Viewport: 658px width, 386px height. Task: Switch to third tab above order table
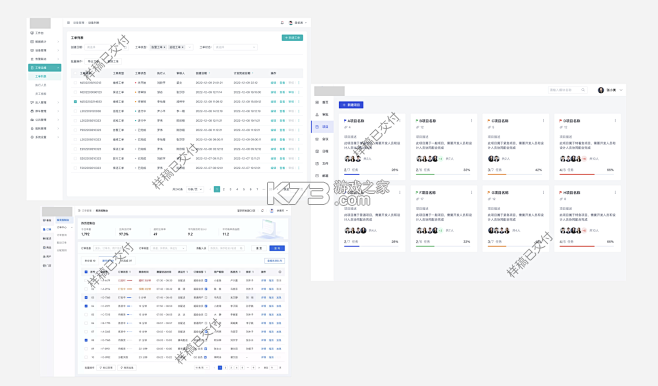pos(126,261)
